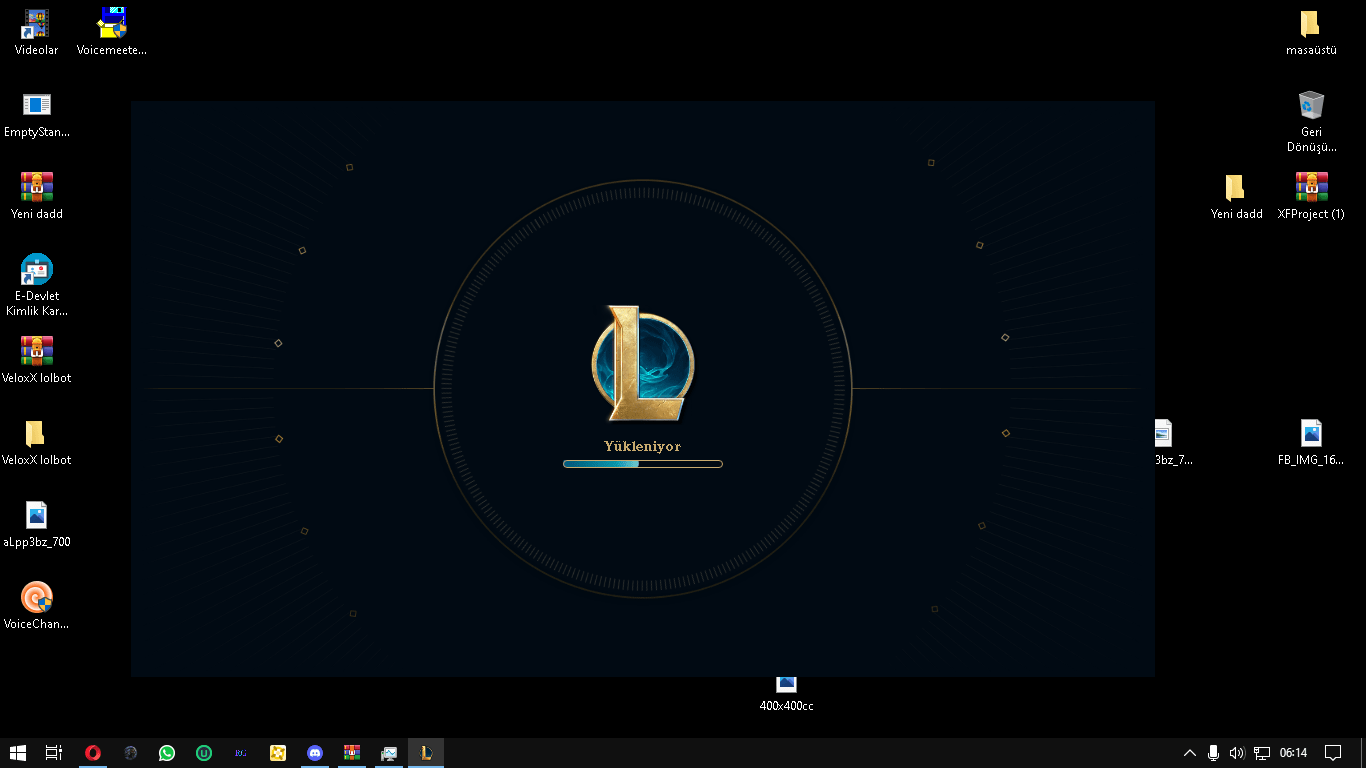Click the green U taskbar icon
1366x768 pixels.
coord(204,753)
